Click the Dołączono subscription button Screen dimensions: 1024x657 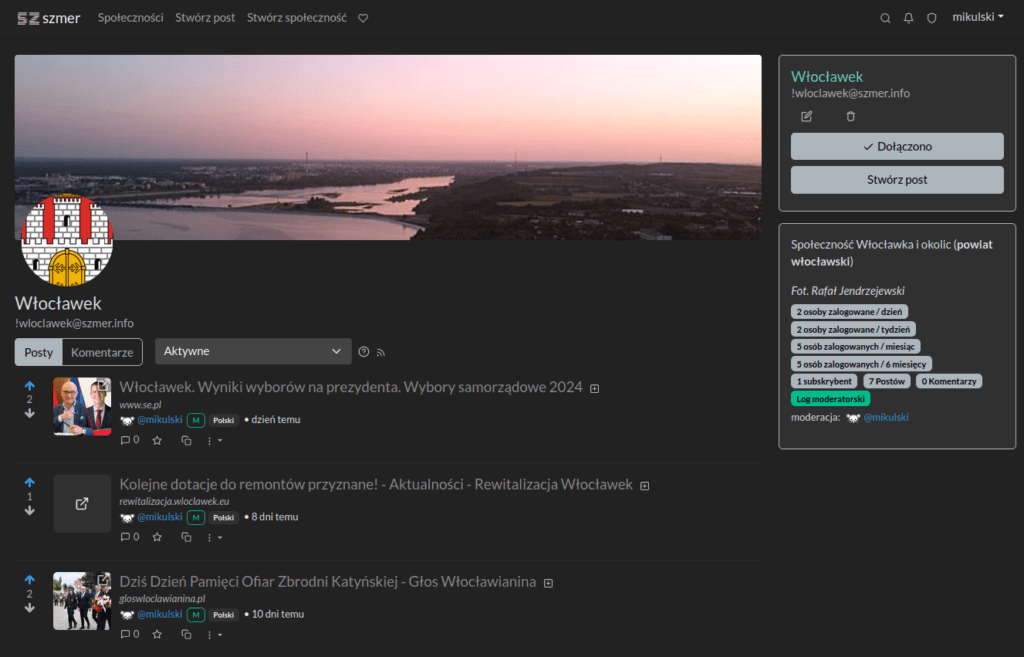[x=896, y=146]
